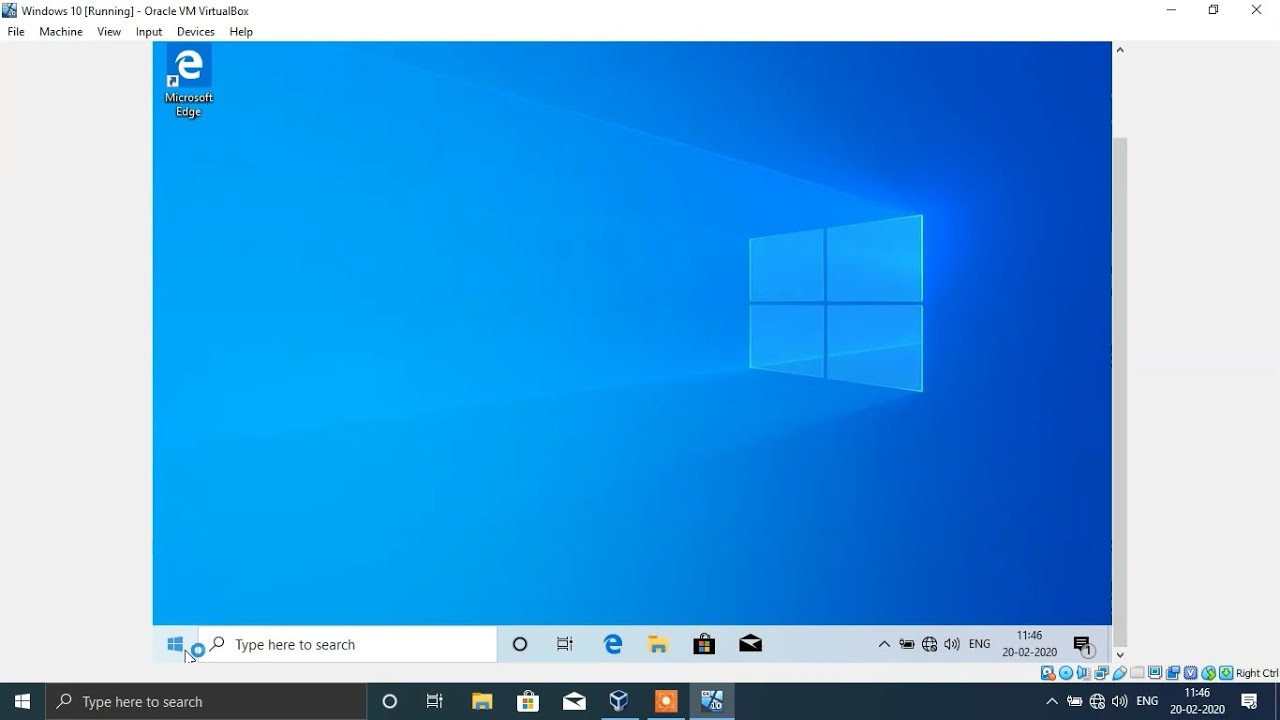The width and height of the screenshot is (1280, 720).
Task: Click the VirtualBox display settings indicator
Action: tap(1155, 673)
